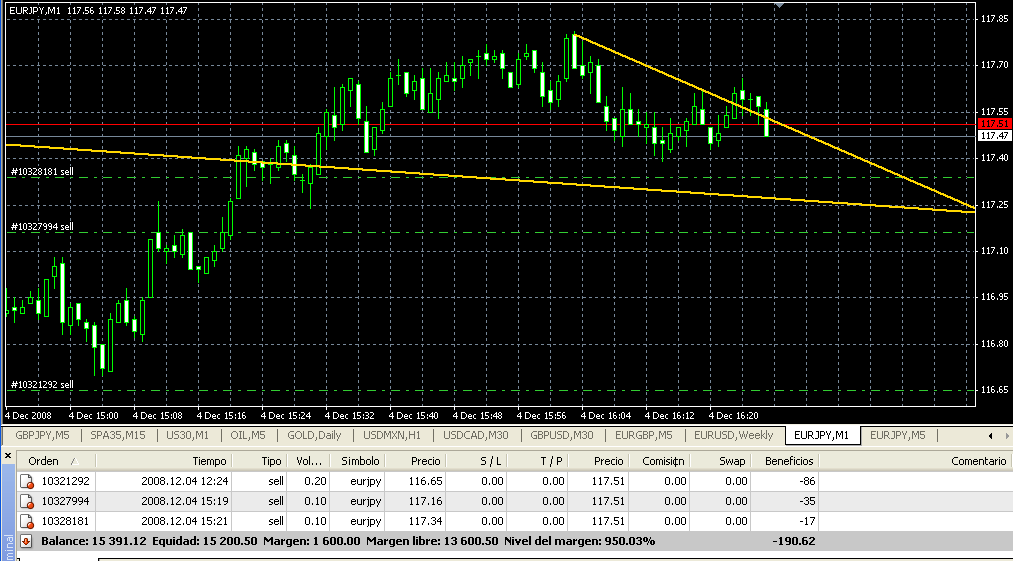1013x561 pixels.
Task: Select the active EURJPY,M1 chart tab
Action: point(821,436)
